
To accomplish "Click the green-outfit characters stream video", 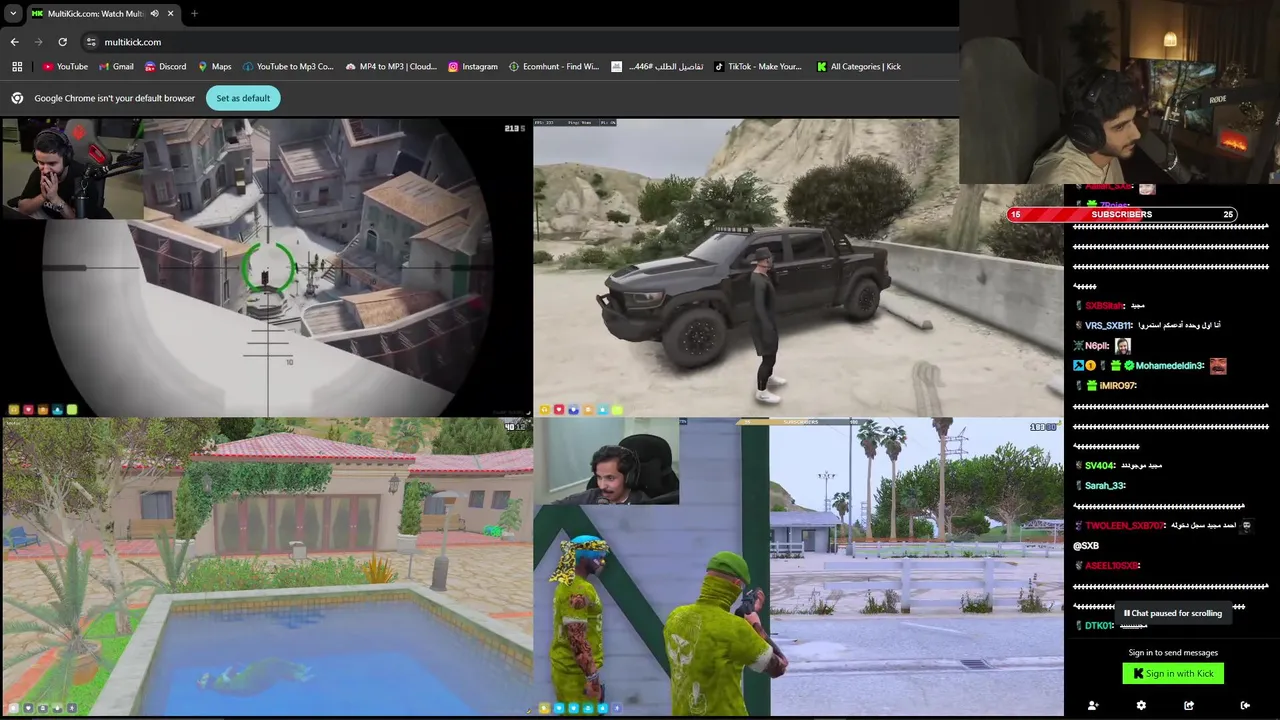I will [798, 566].
